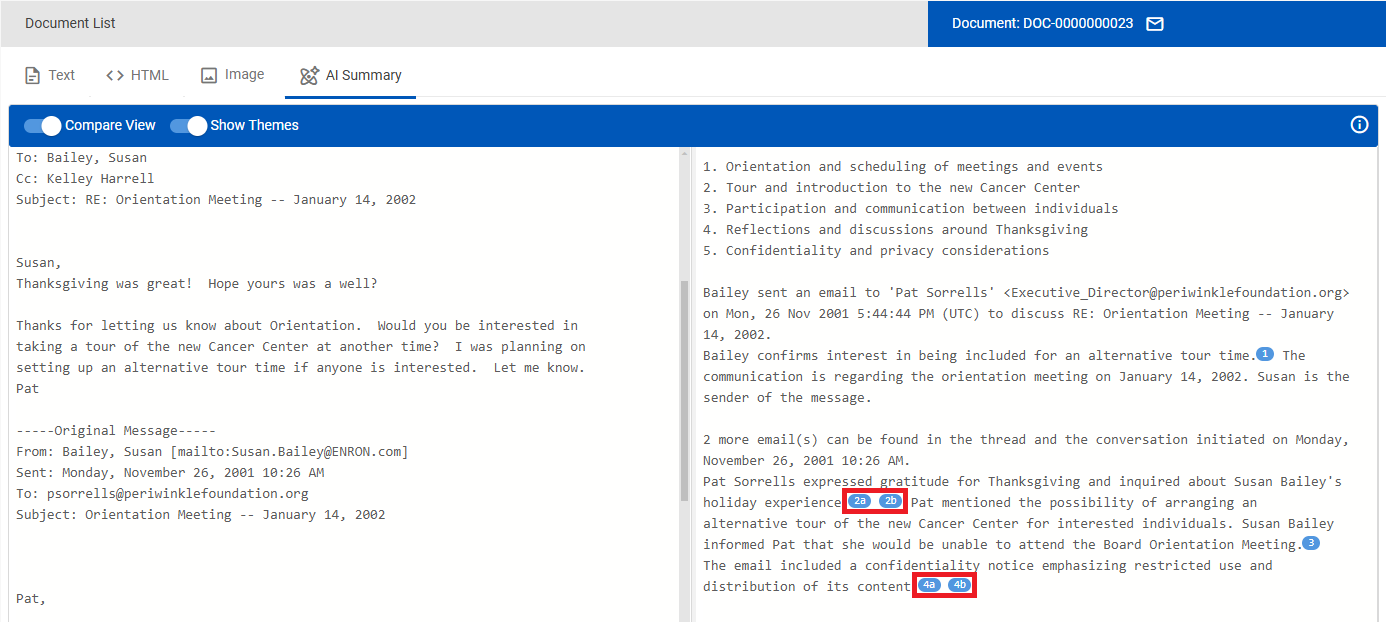The height and width of the screenshot is (622, 1386).
Task: Click citation badge 3 in the summary
Action: pos(1311,544)
